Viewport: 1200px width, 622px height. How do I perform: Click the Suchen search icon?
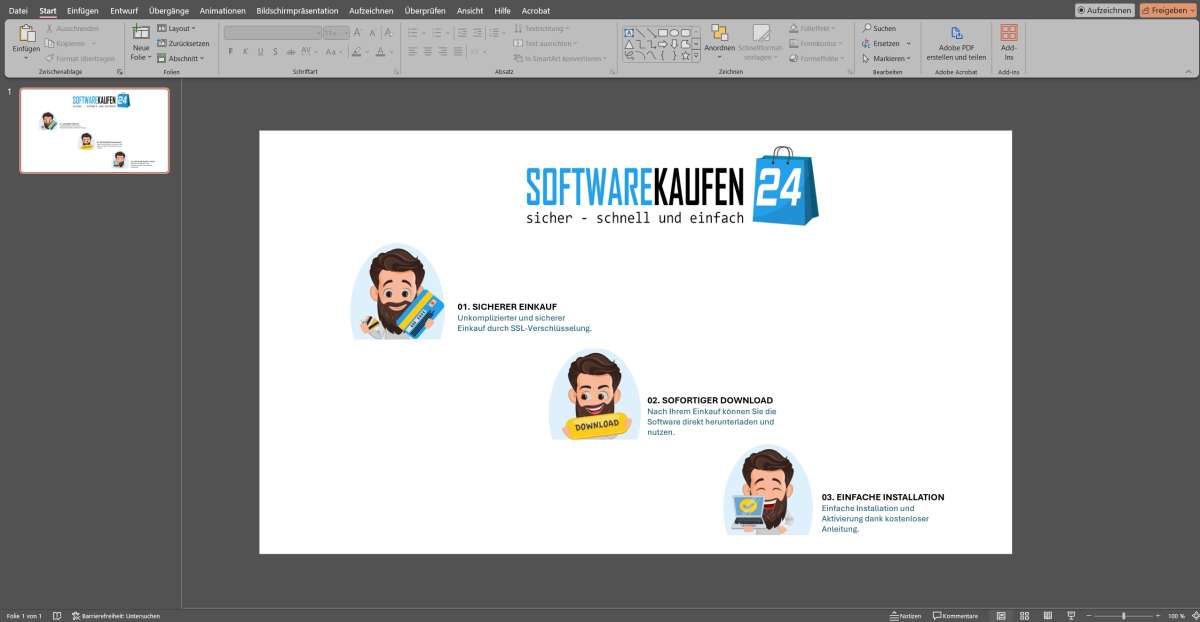(x=865, y=27)
